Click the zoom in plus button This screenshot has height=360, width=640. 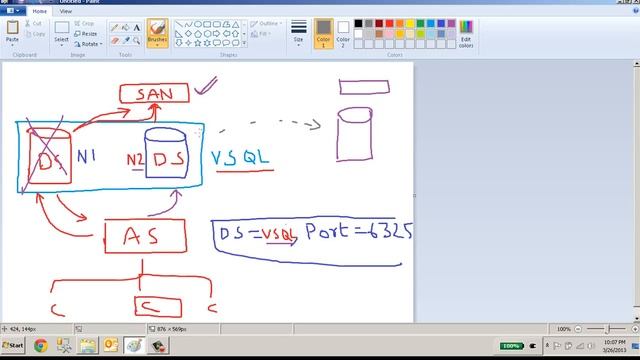(635, 329)
